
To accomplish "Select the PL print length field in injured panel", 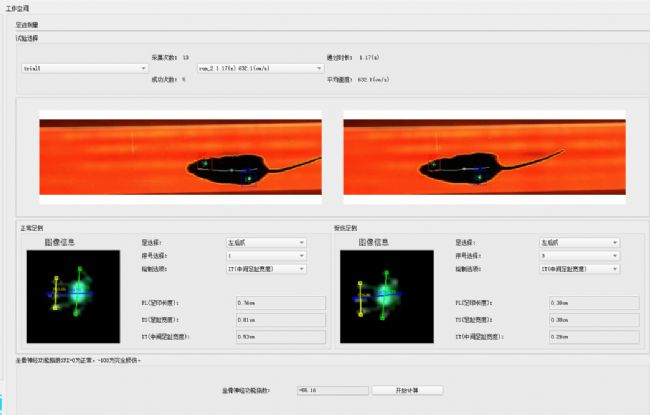I will (x=594, y=301).
